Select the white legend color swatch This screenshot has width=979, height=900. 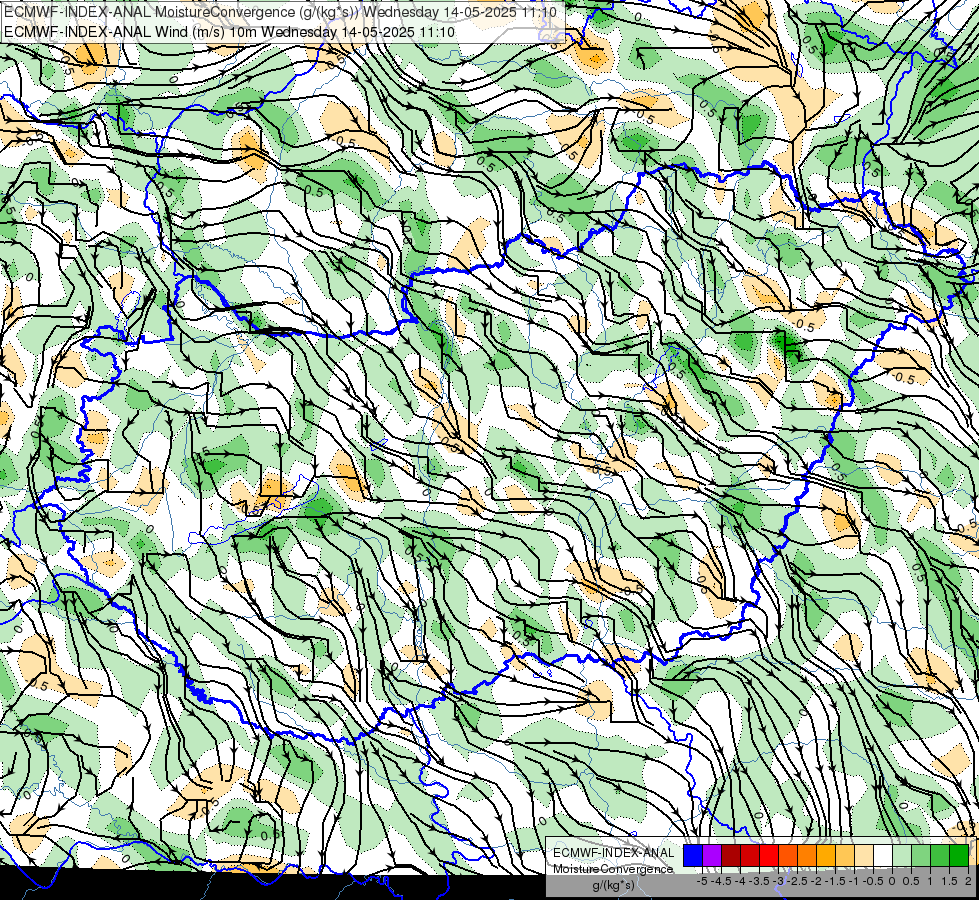click(882, 856)
